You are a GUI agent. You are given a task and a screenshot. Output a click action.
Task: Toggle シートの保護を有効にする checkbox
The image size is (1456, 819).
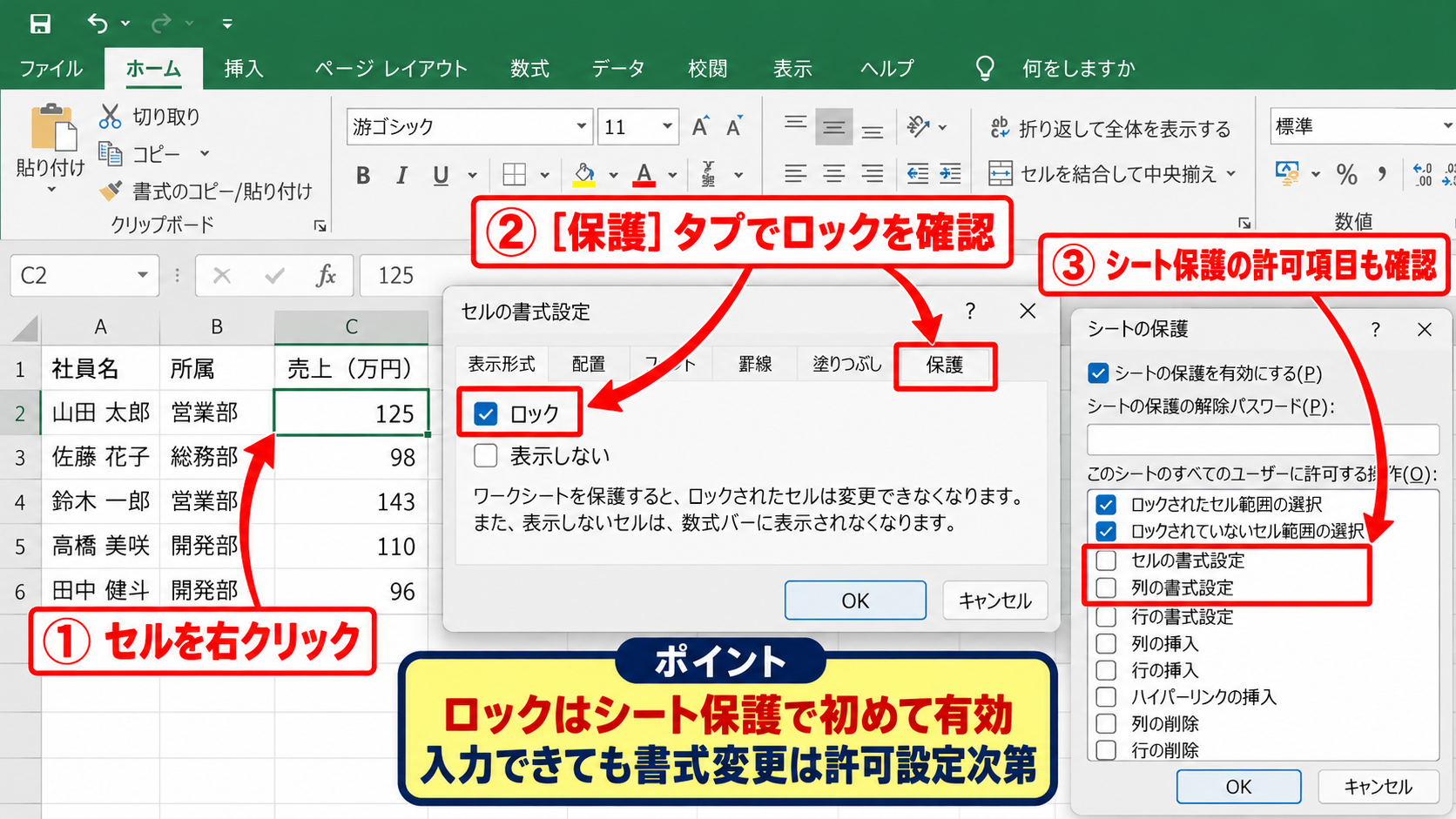1098,373
